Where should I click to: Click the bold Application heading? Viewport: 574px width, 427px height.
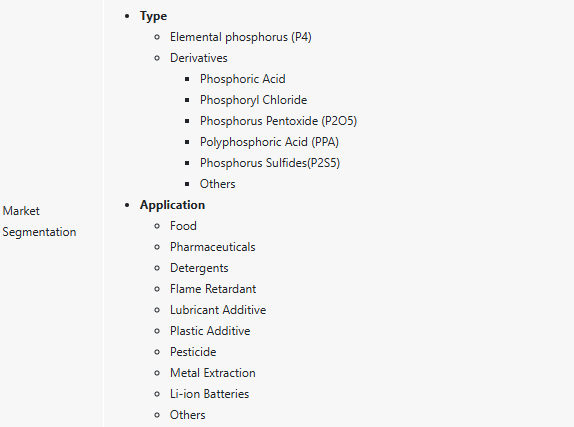(x=172, y=205)
